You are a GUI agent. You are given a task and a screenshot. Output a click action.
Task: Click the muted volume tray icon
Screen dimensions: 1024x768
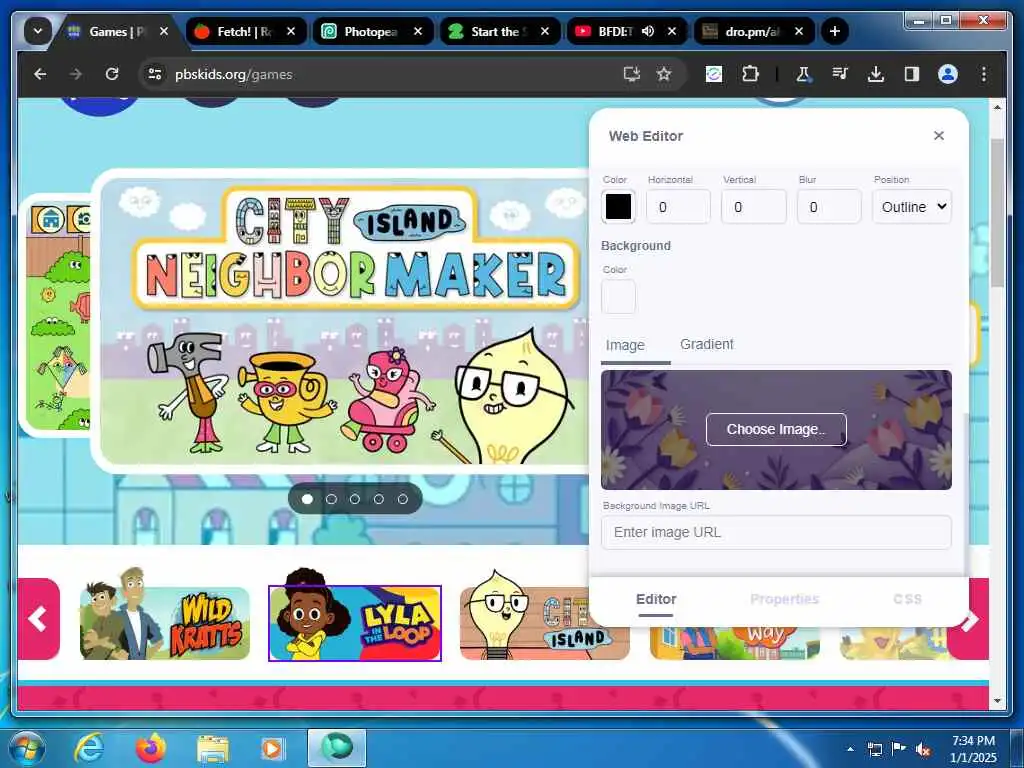tap(923, 750)
